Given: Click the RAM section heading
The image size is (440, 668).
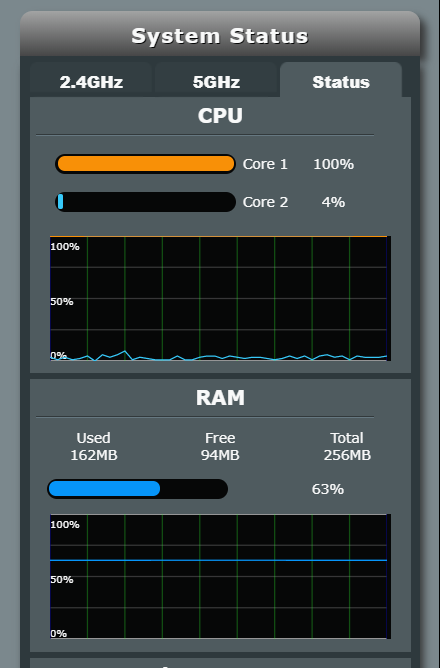Looking at the screenshot, I should (220, 397).
